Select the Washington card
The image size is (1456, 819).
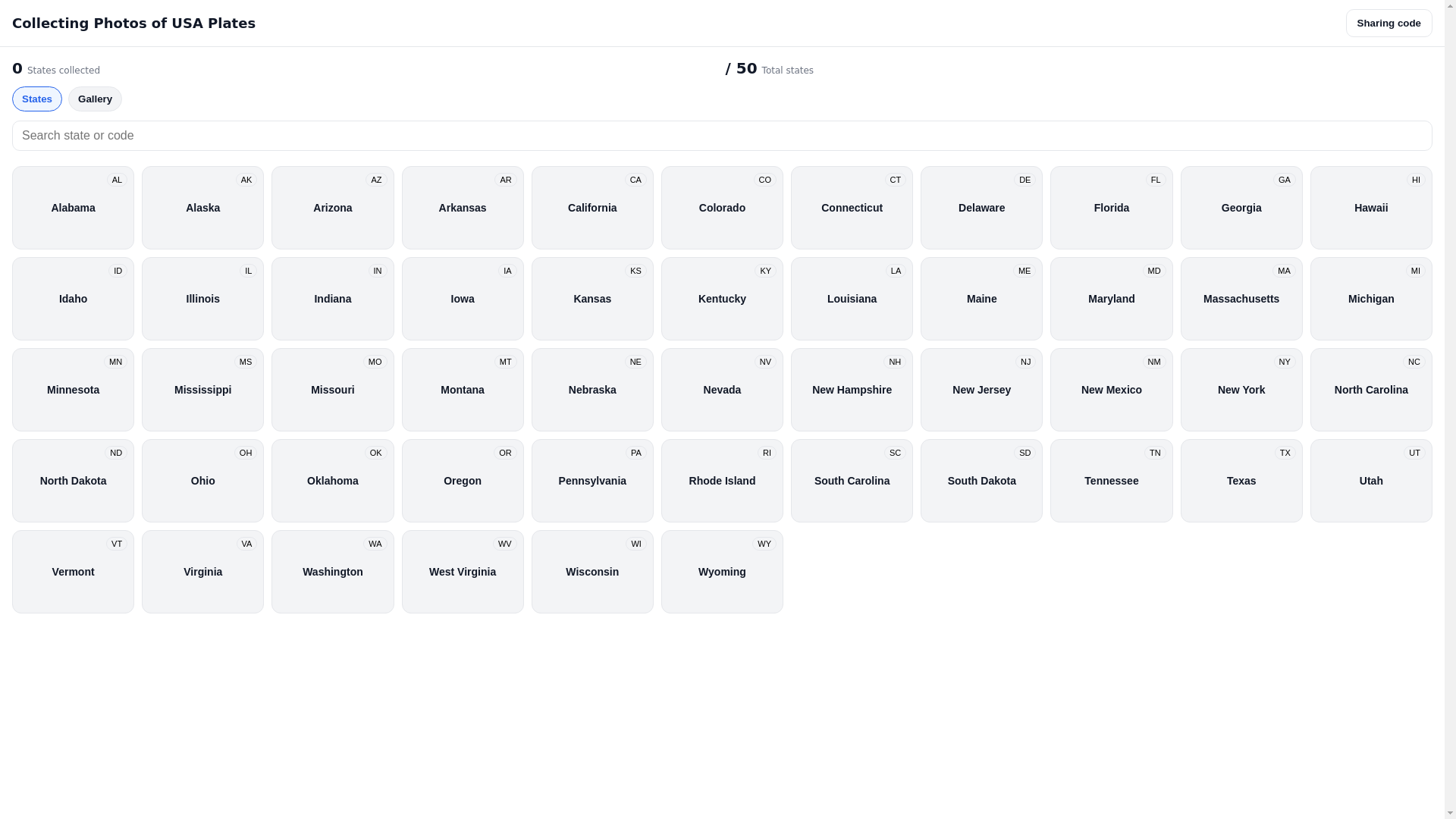click(x=333, y=572)
